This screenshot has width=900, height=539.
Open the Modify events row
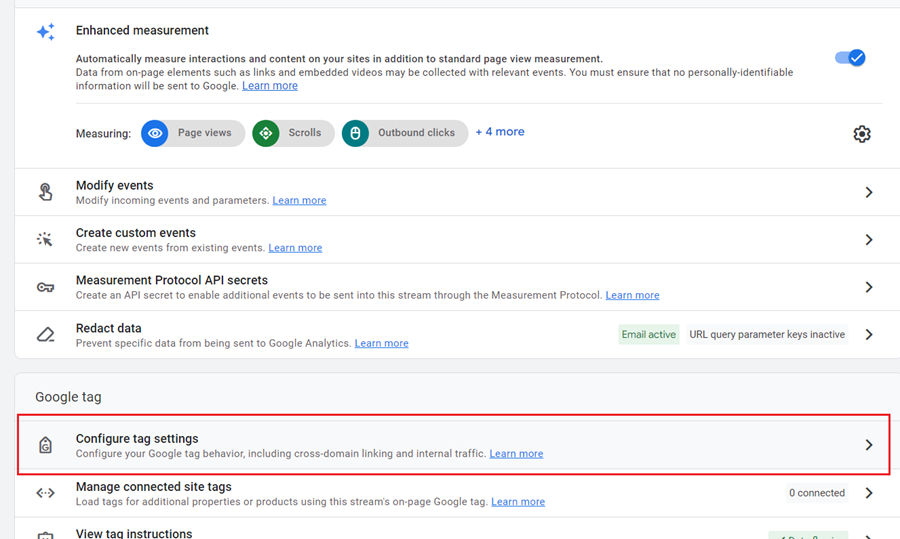457,192
